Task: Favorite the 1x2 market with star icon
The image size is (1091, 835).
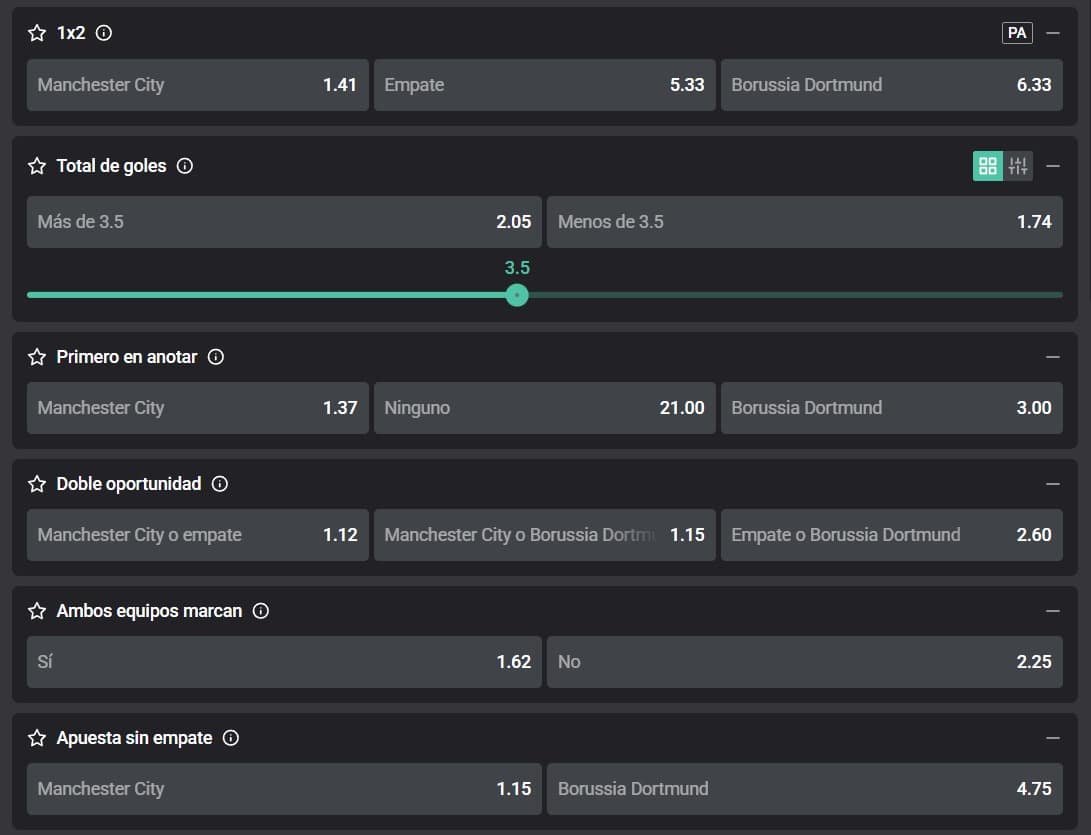Action: (x=37, y=33)
